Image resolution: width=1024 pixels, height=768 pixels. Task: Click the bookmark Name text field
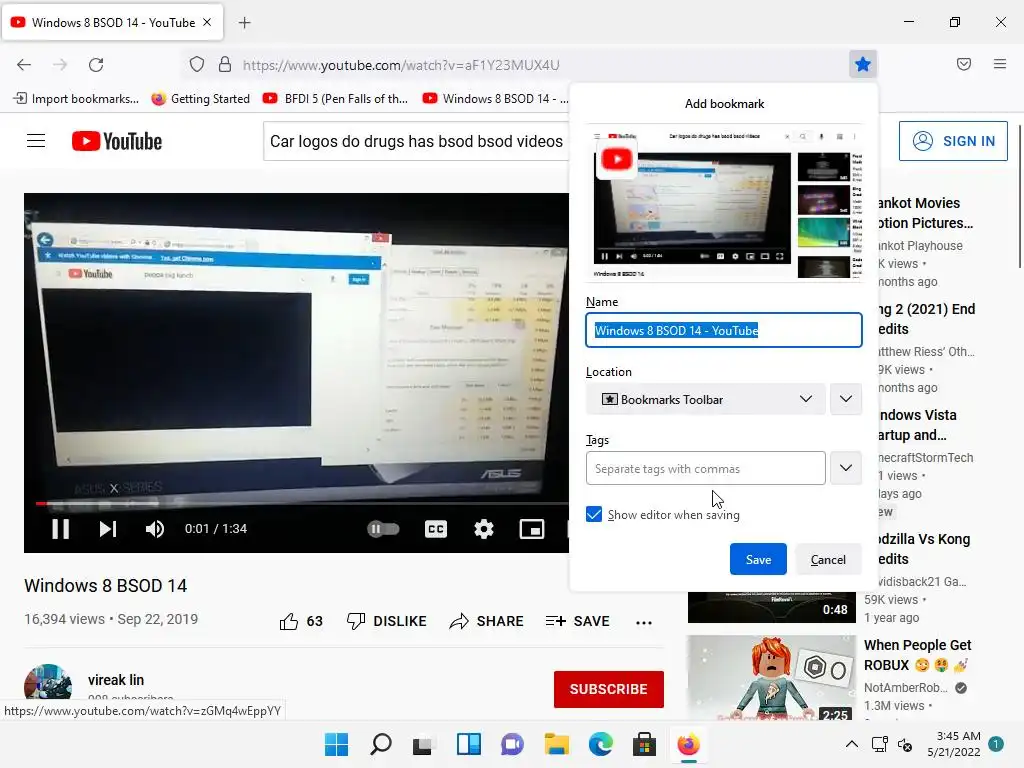(724, 330)
